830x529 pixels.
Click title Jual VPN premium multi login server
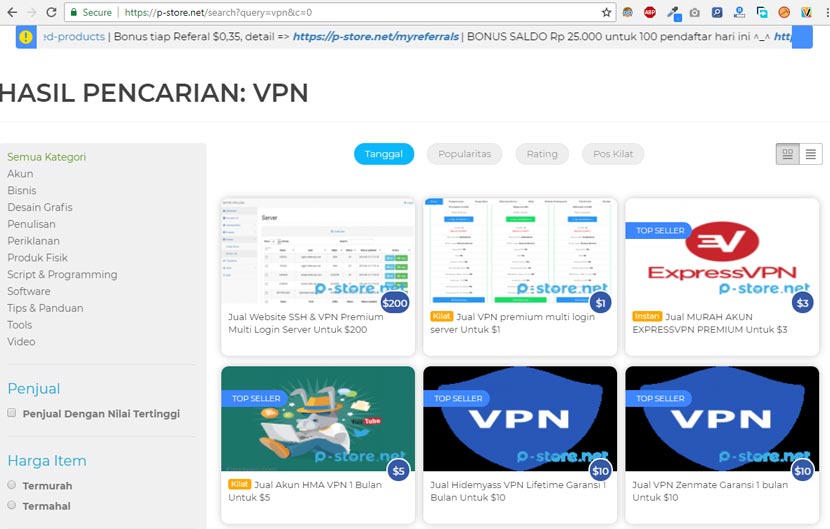(x=512, y=323)
